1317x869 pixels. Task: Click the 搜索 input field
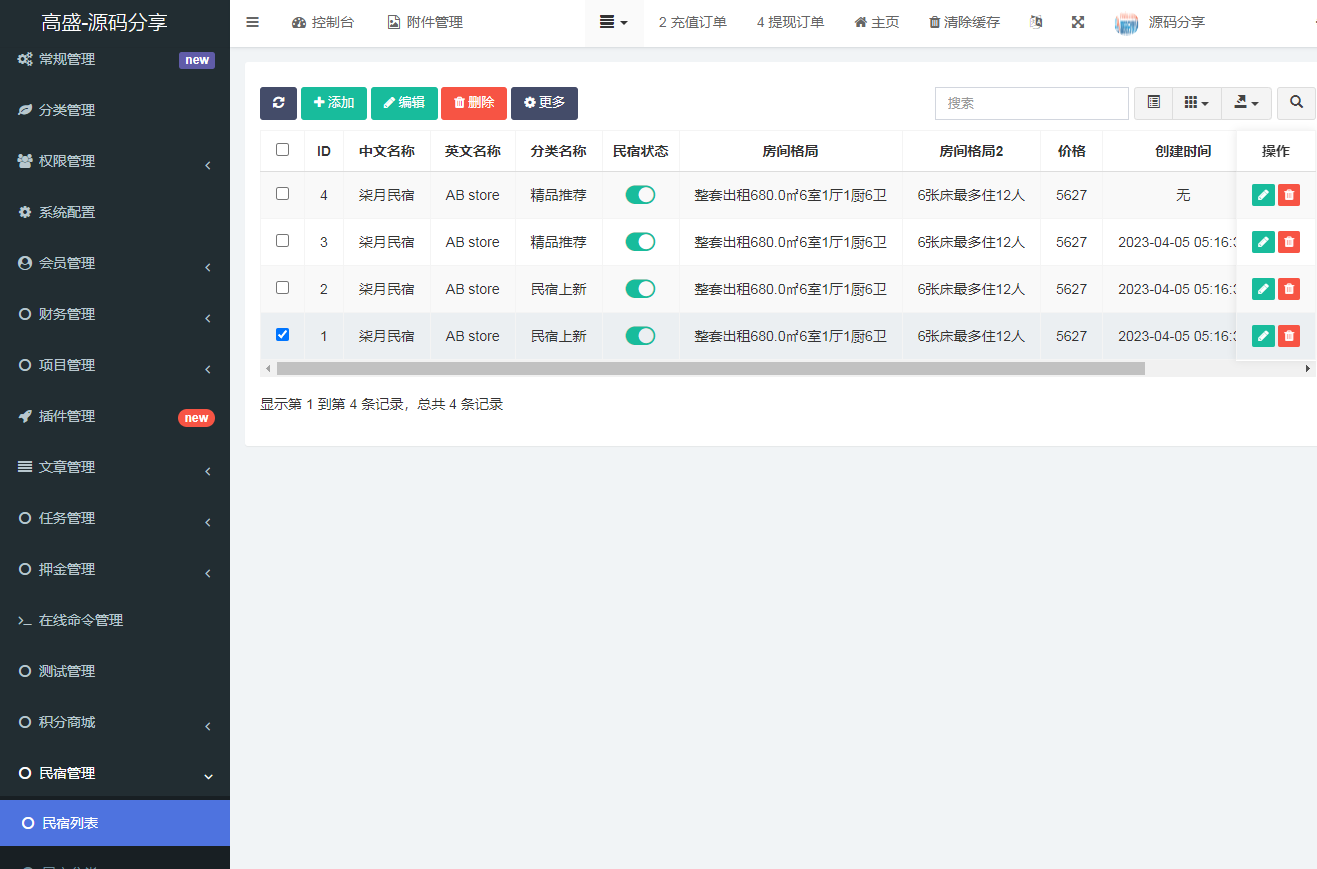(x=1031, y=103)
